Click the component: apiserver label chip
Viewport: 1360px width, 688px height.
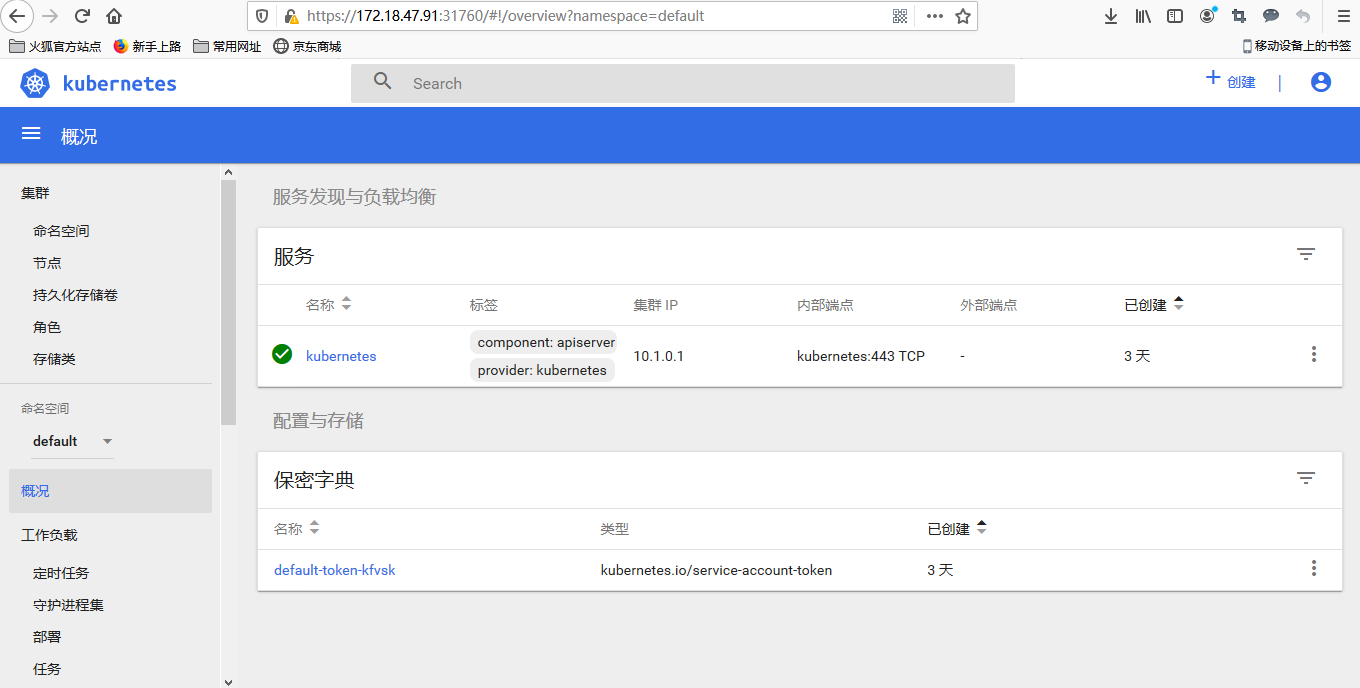(x=543, y=342)
